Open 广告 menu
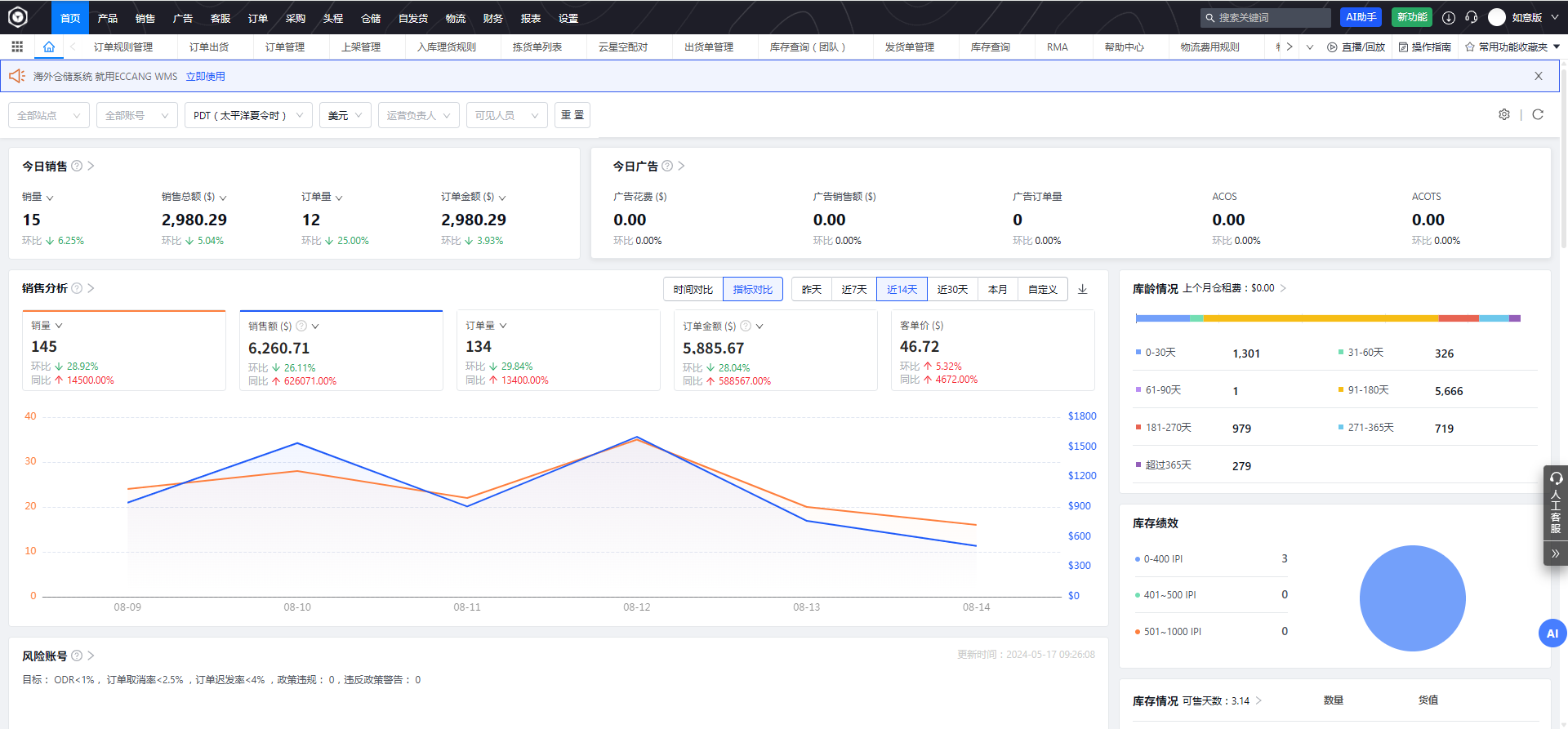Image resolution: width=1568 pixels, height=729 pixels. pyautogui.click(x=183, y=18)
